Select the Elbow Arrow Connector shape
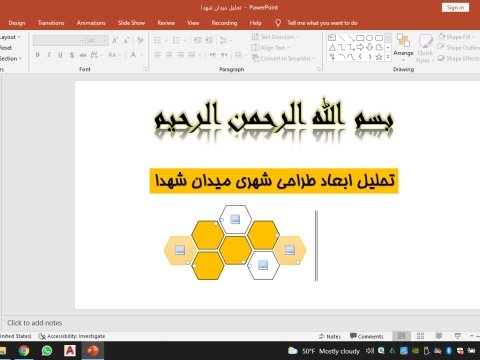 click(x=351, y=47)
